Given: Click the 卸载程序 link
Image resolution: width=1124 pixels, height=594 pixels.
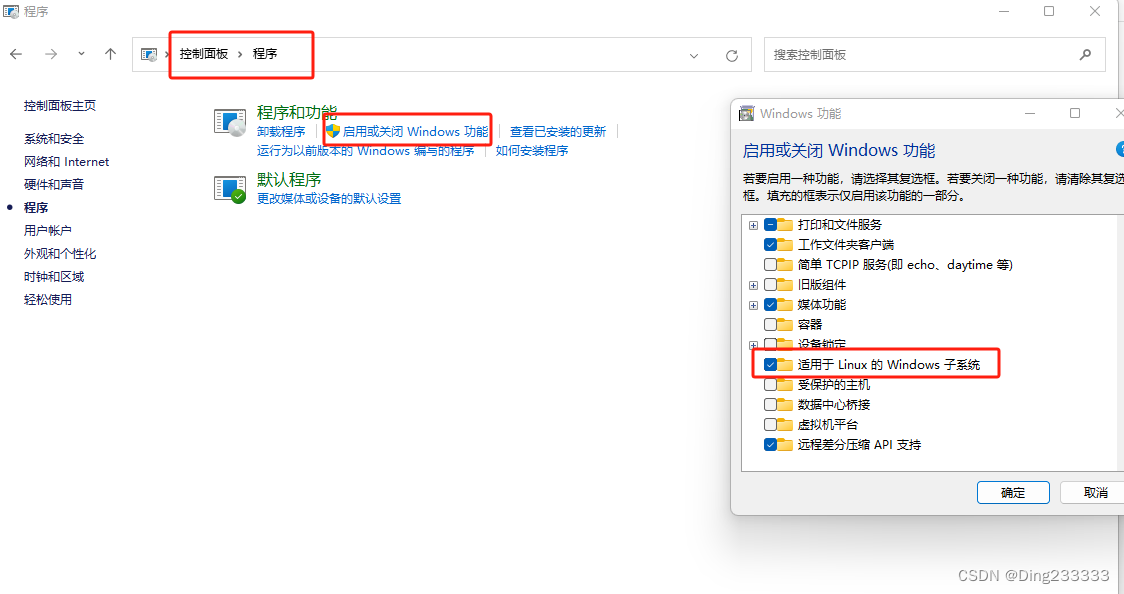Looking at the screenshot, I should click(281, 132).
